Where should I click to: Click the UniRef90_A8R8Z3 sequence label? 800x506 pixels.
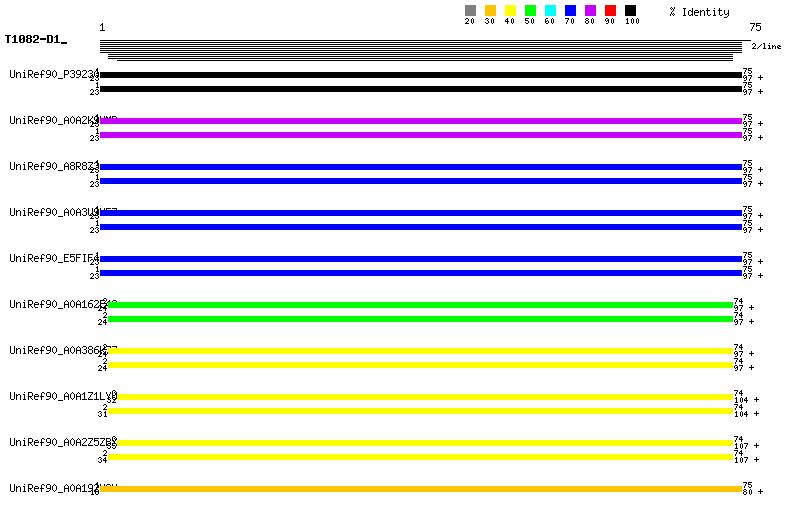tap(53, 166)
